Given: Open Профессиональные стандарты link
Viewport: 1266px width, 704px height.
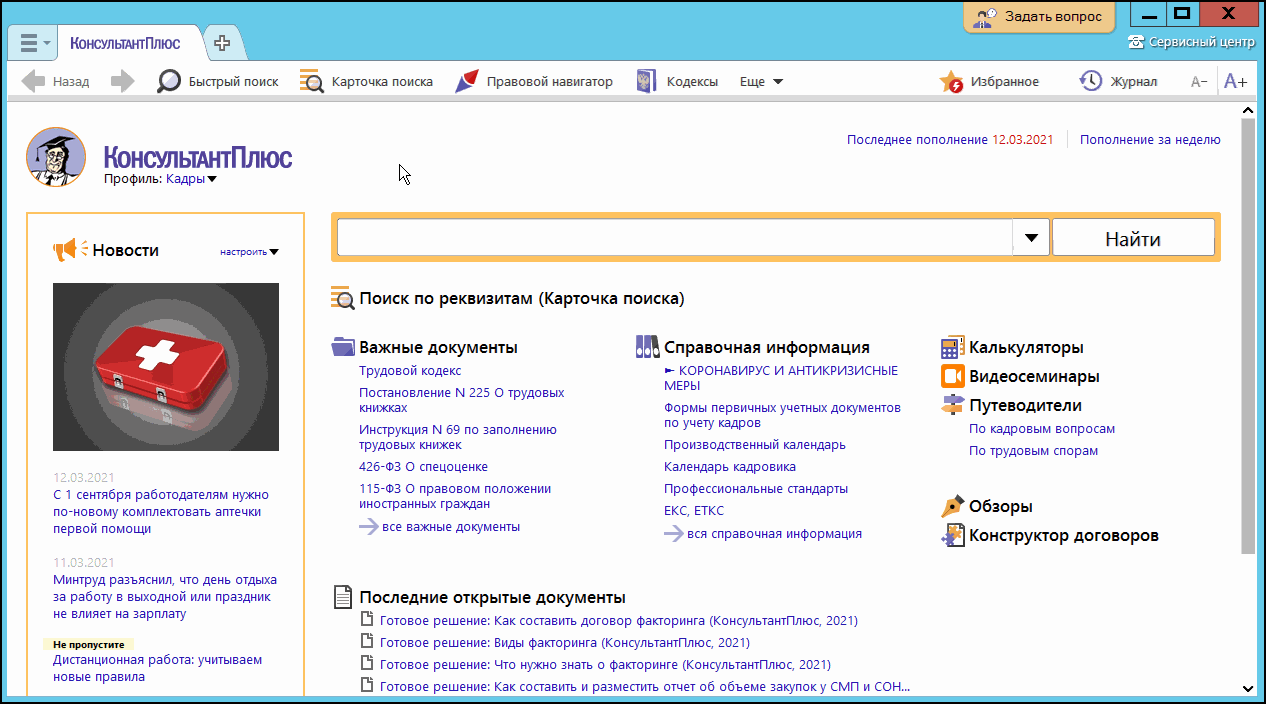Looking at the screenshot, I should [x=756, y=489].
